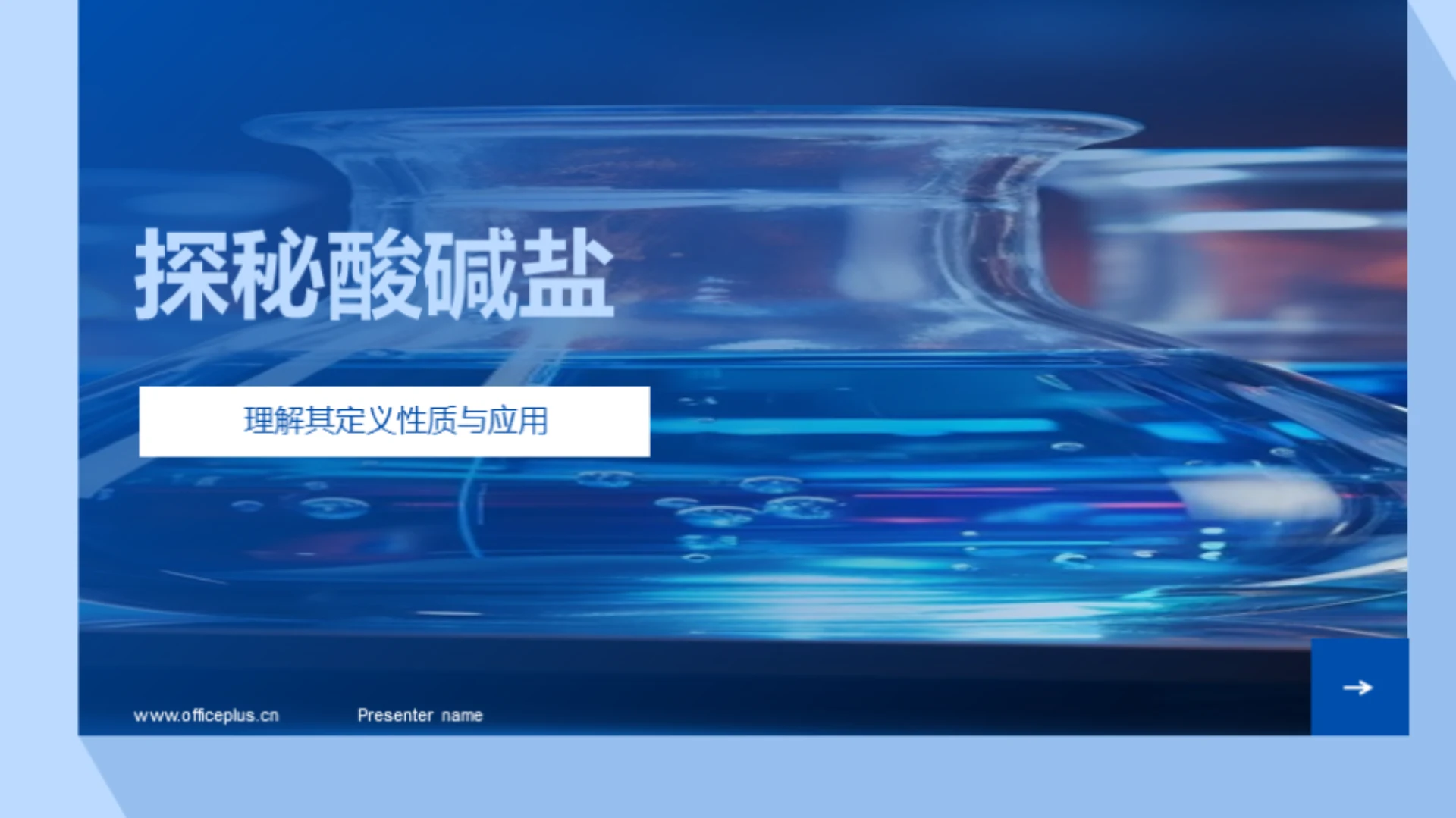Click the Presenter name placeholder
Image resolution: width=1456 pixels, height=818 pixels.
click(419, 713)
